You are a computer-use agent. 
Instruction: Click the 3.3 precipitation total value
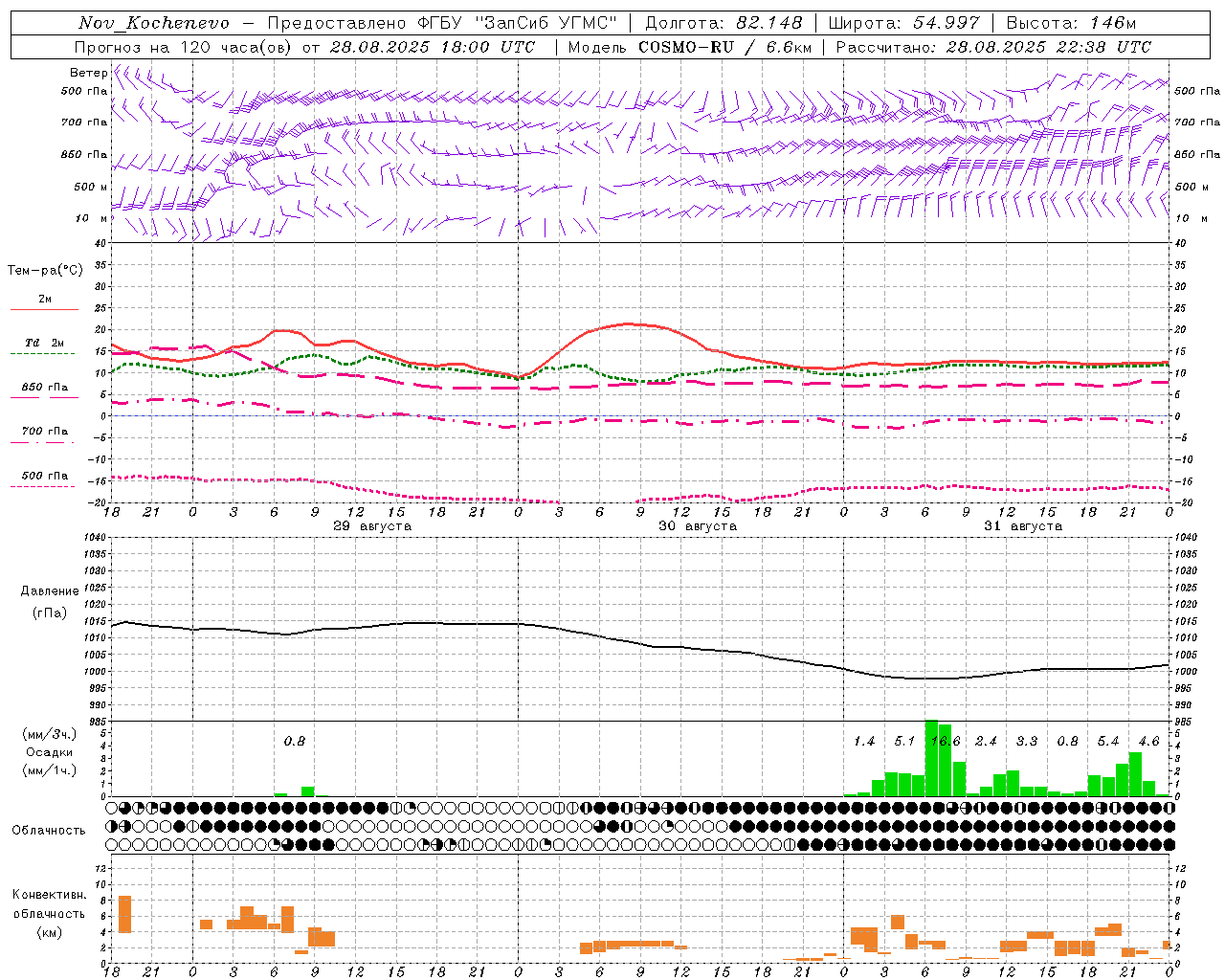[1027, 742]
